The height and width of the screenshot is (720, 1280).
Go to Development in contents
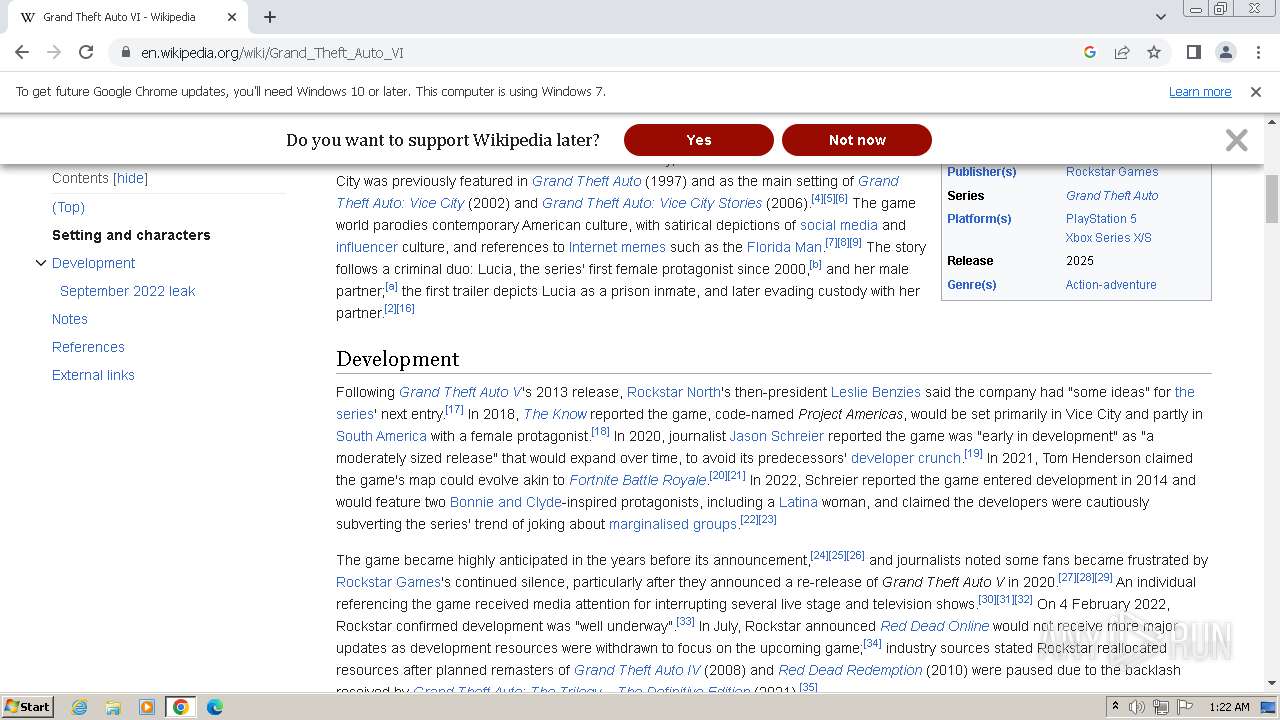tap(93, 263)
